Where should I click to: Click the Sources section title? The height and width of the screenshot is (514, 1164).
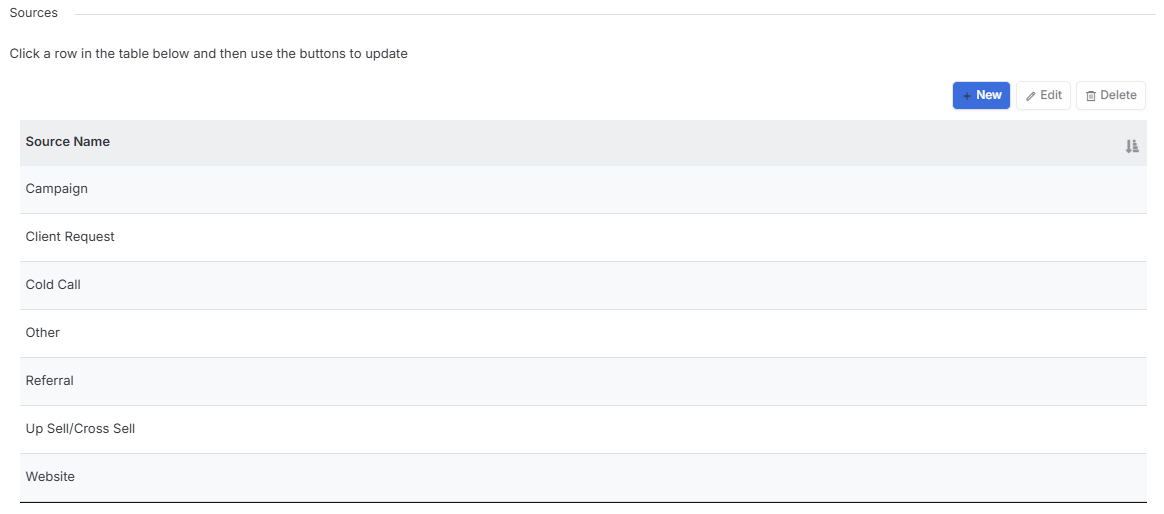[33, 13]
